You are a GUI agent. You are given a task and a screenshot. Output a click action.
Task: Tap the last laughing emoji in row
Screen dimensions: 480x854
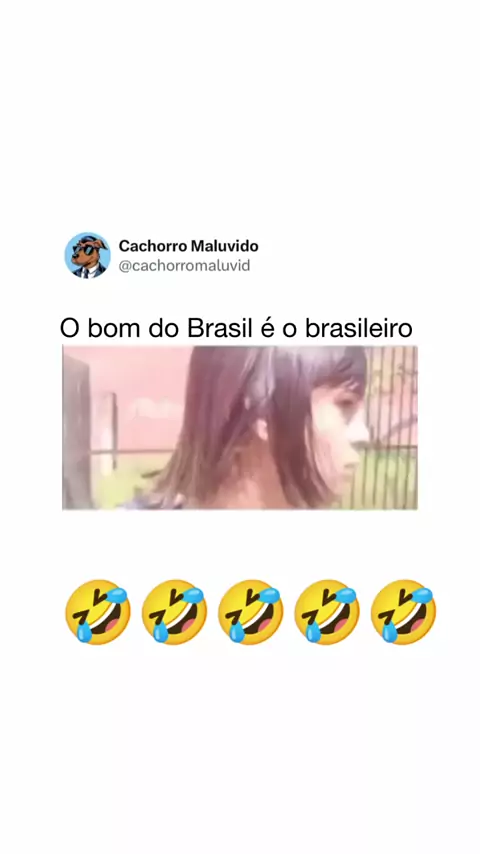click(x=403, y=612)
